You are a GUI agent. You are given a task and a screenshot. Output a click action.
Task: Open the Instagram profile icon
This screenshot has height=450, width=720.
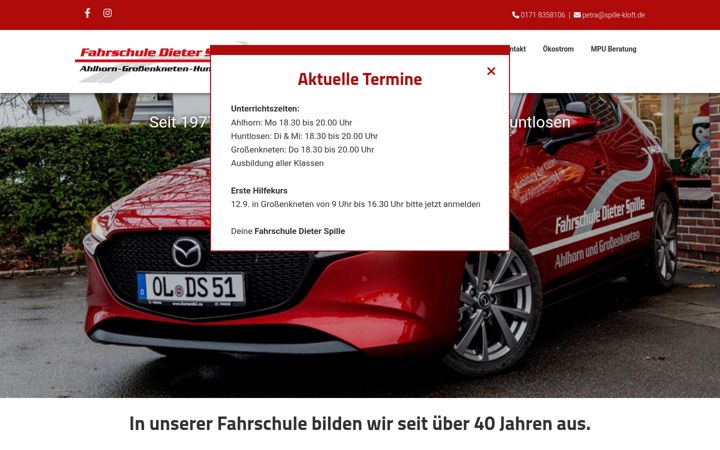(x=107, y=13)
